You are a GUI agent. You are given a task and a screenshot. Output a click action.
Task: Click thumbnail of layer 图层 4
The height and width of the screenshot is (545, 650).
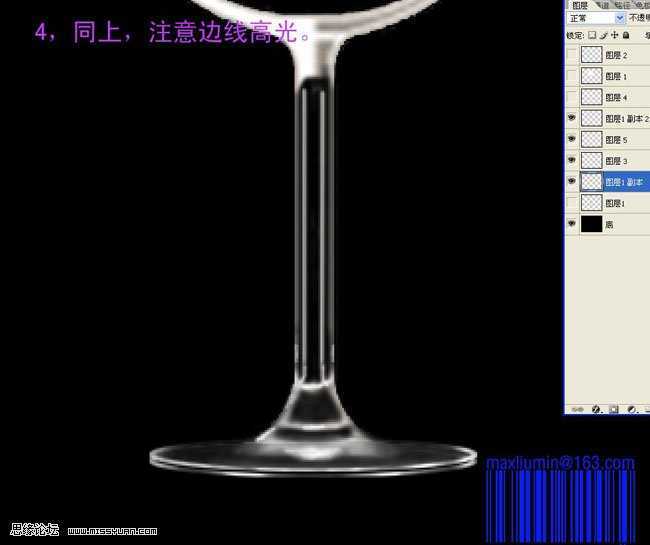pos(592,97)
